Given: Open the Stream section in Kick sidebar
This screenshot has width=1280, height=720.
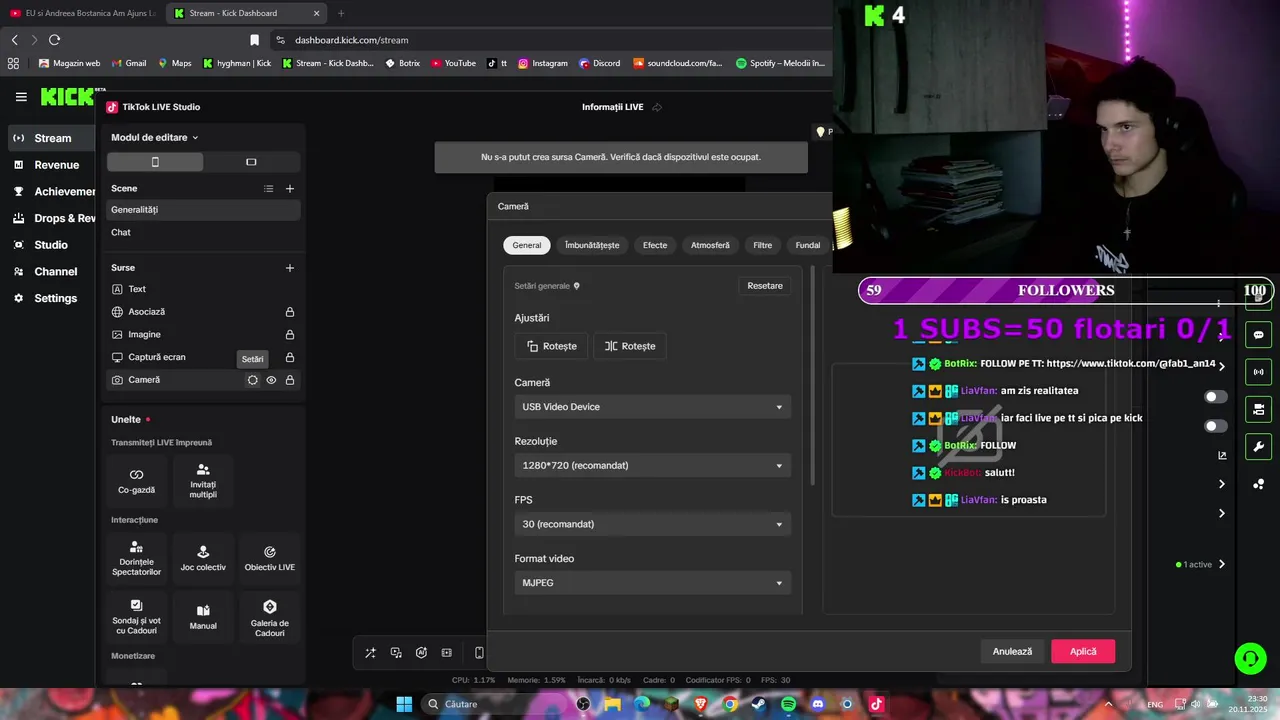Looking at the screenshot, I should coord(52,138).
